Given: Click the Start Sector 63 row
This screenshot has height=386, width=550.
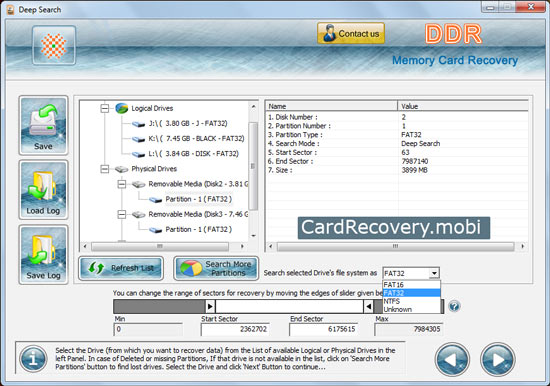Looking at the screenshot, I should [x=397, y=152].
